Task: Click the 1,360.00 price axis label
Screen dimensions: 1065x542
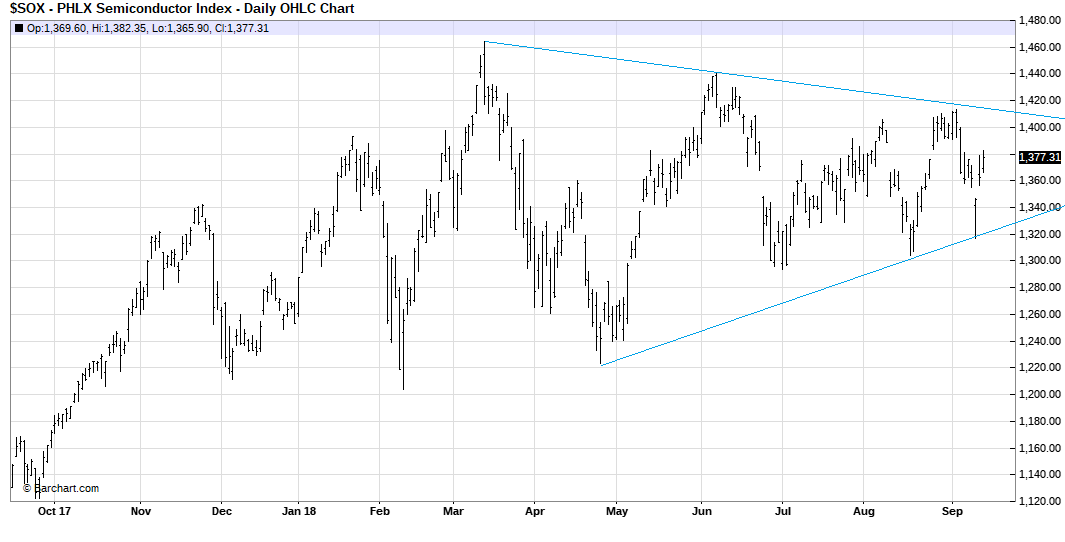Action: pos(1040,181)
